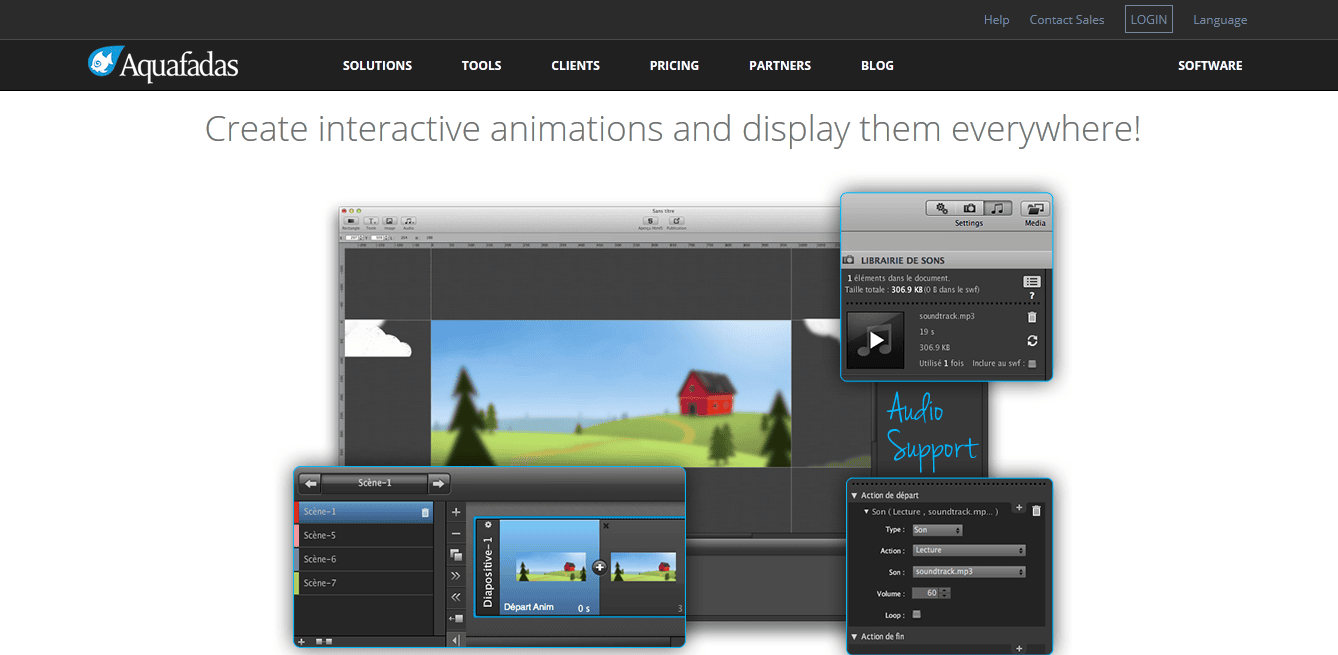Open the Action dropdown showing Lecture

(969, 551)
